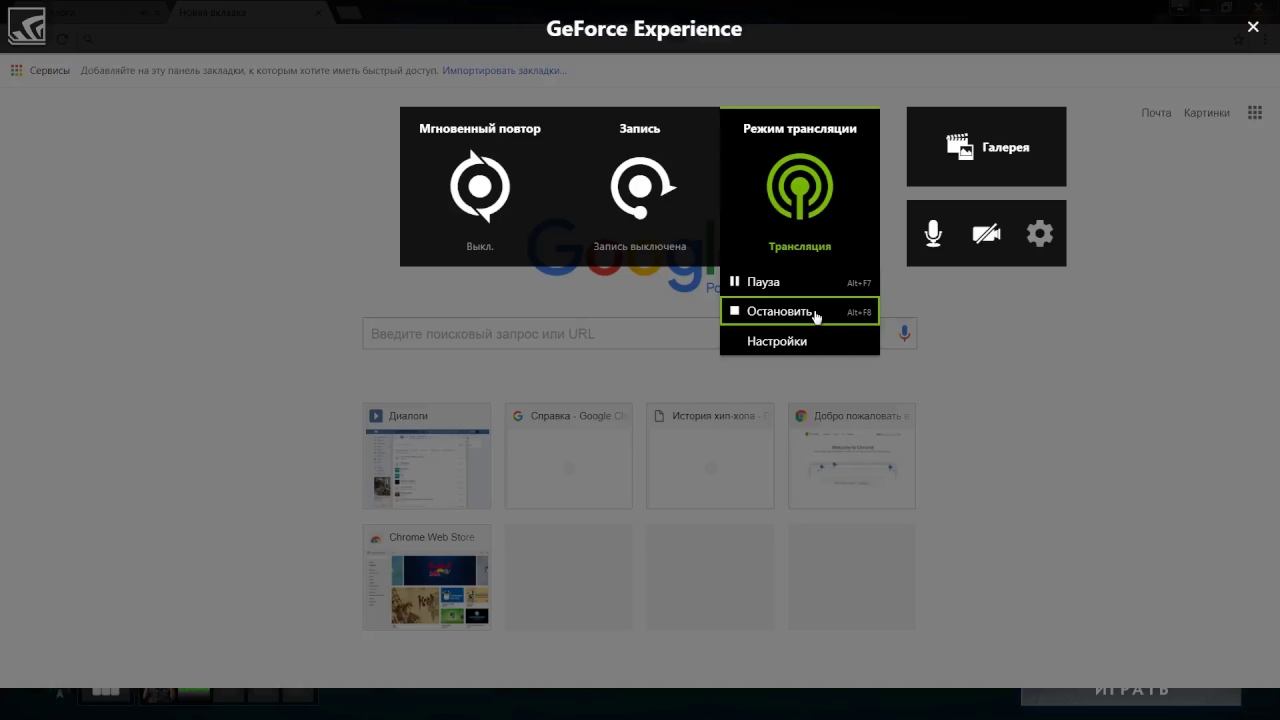Open the Instant Replay circular arrow icon
Viewport: 1280px width, 720px height.
click(x=480, y=186)
